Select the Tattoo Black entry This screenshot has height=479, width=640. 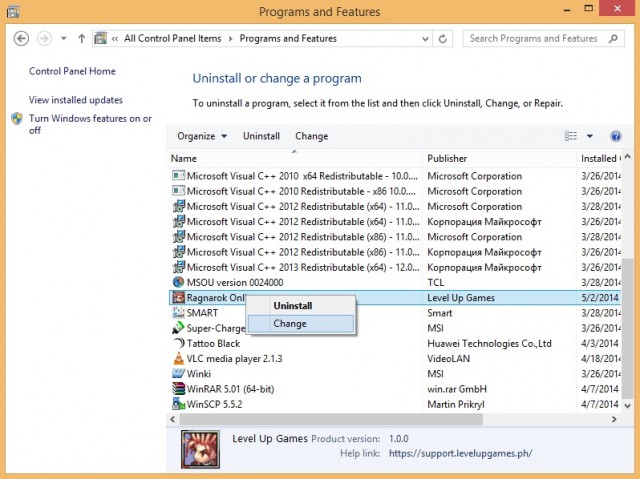point(394,343)
